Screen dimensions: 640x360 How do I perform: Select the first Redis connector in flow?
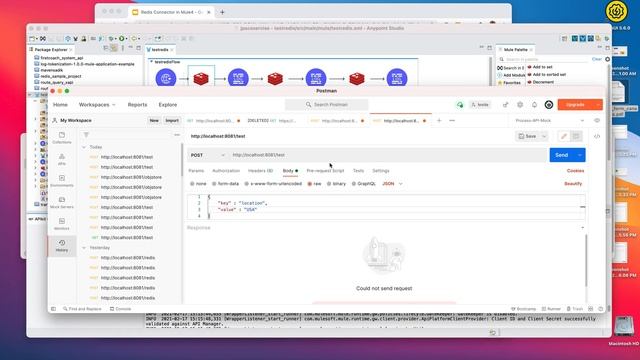click(x=201, y=78)
